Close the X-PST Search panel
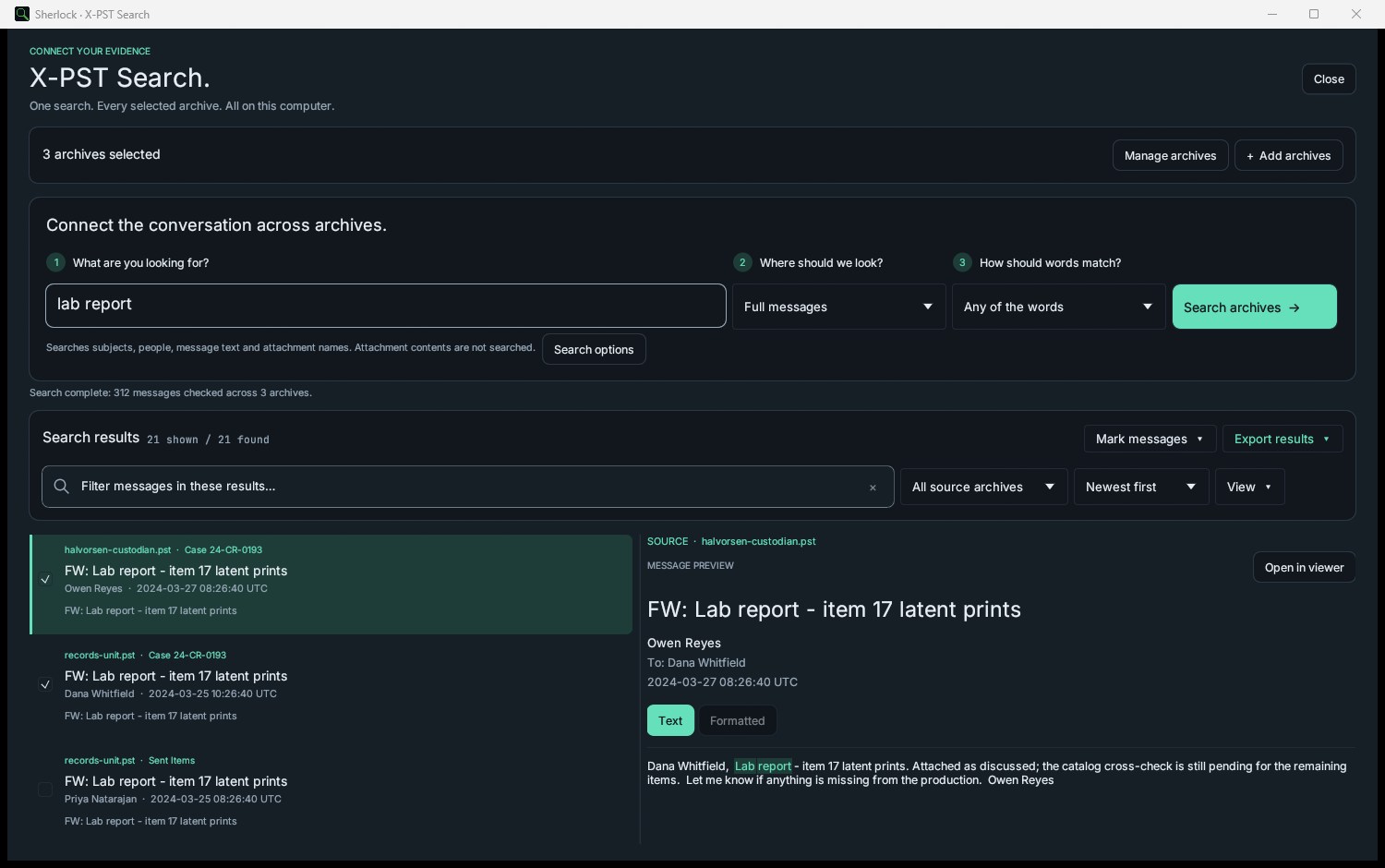 (x=1329, y=78)
